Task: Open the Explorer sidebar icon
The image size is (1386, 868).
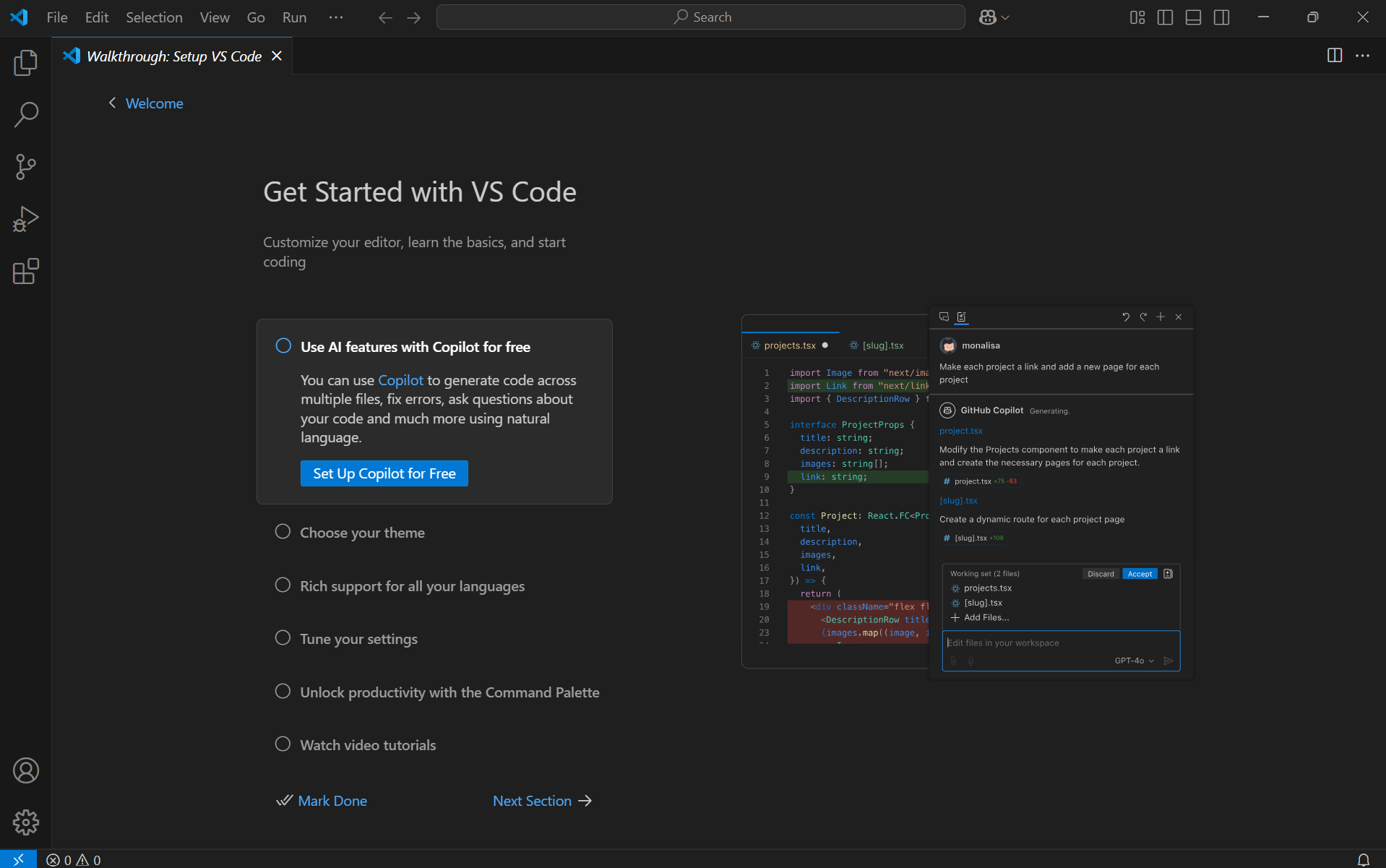Action: click(25, 62)
